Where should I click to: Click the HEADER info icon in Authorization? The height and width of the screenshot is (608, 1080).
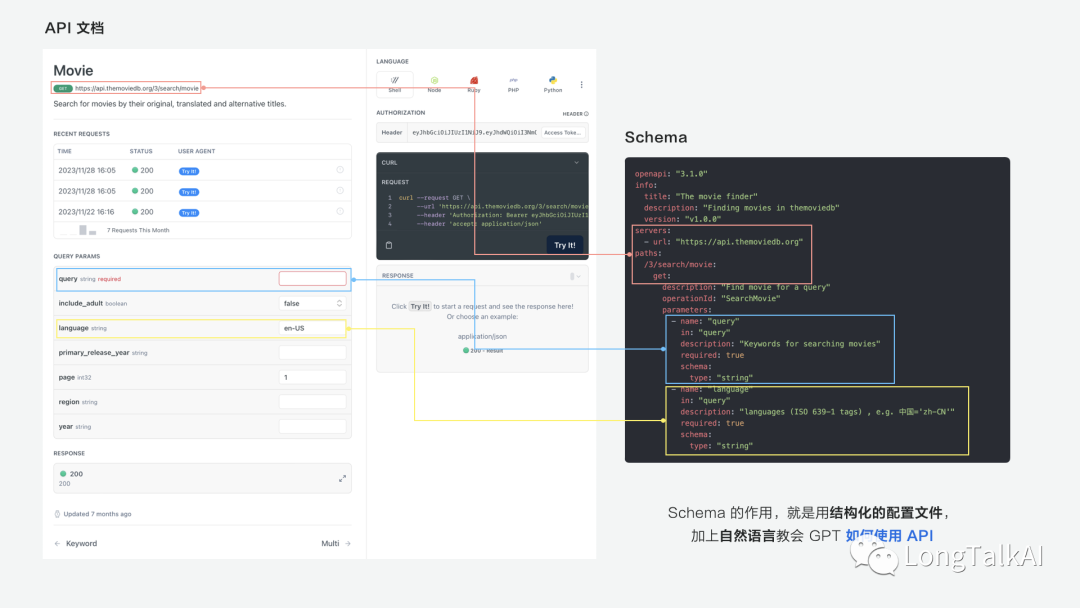coord(586,114)
